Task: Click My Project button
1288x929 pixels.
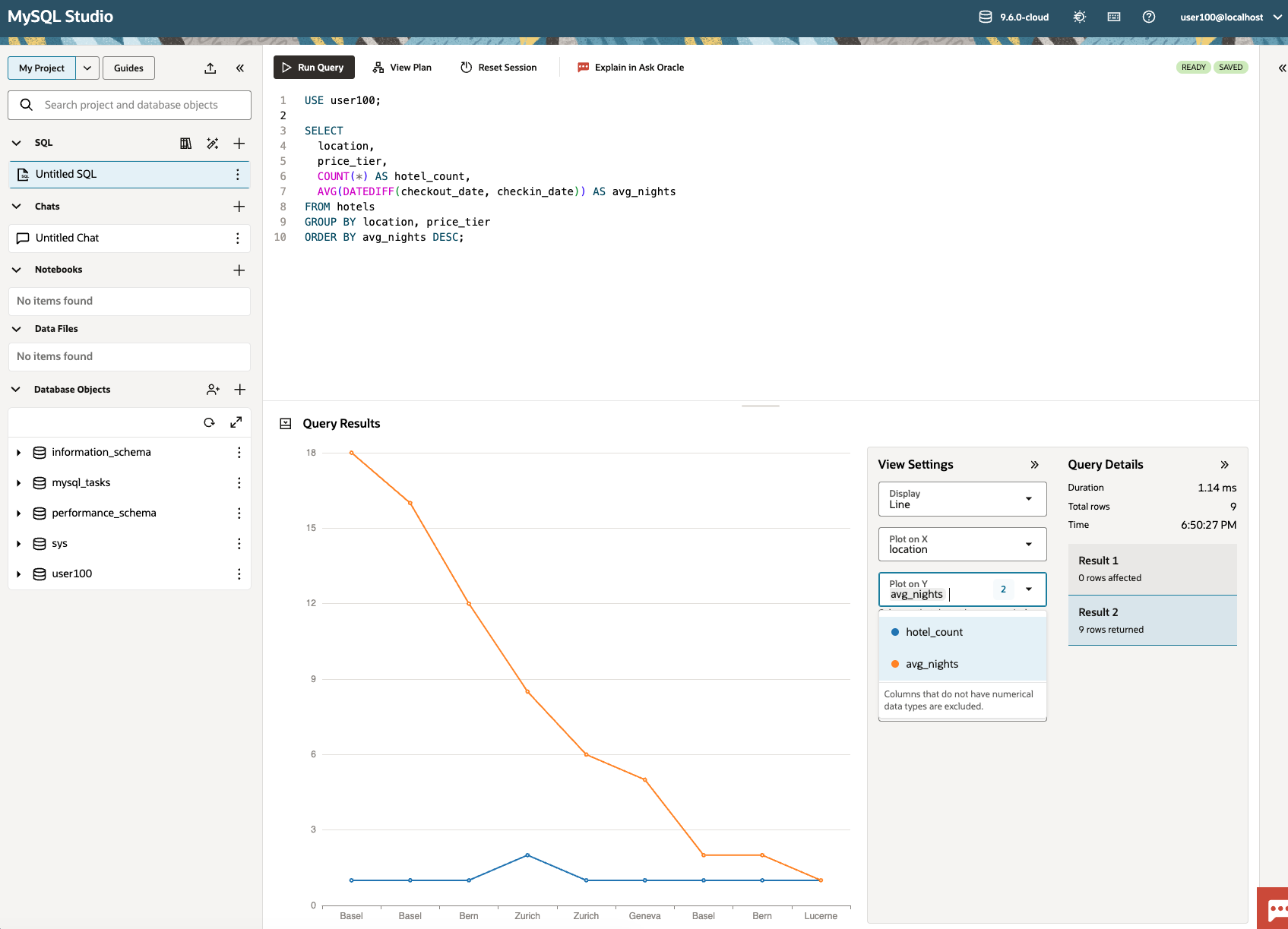Action: click(42, 68)
